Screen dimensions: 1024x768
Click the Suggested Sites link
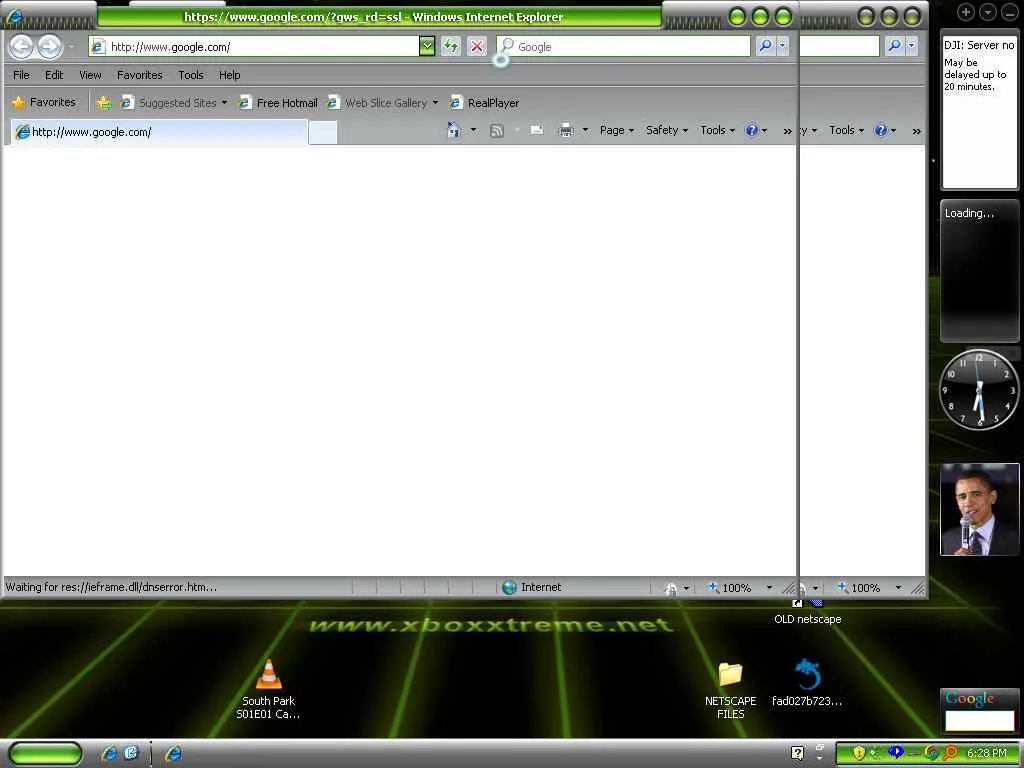coord(168,103)
